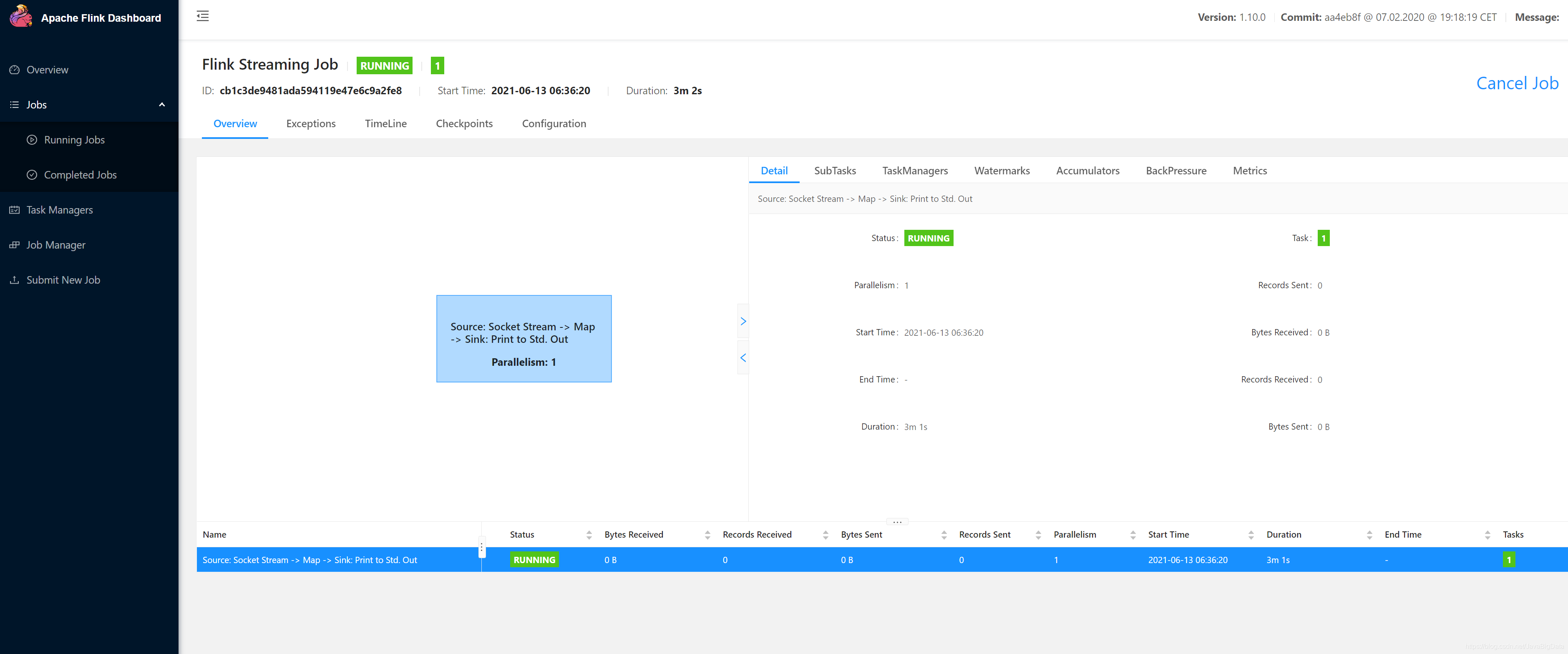Select the Detail tab
1568x654 pixels.
[x=774, y=171]
